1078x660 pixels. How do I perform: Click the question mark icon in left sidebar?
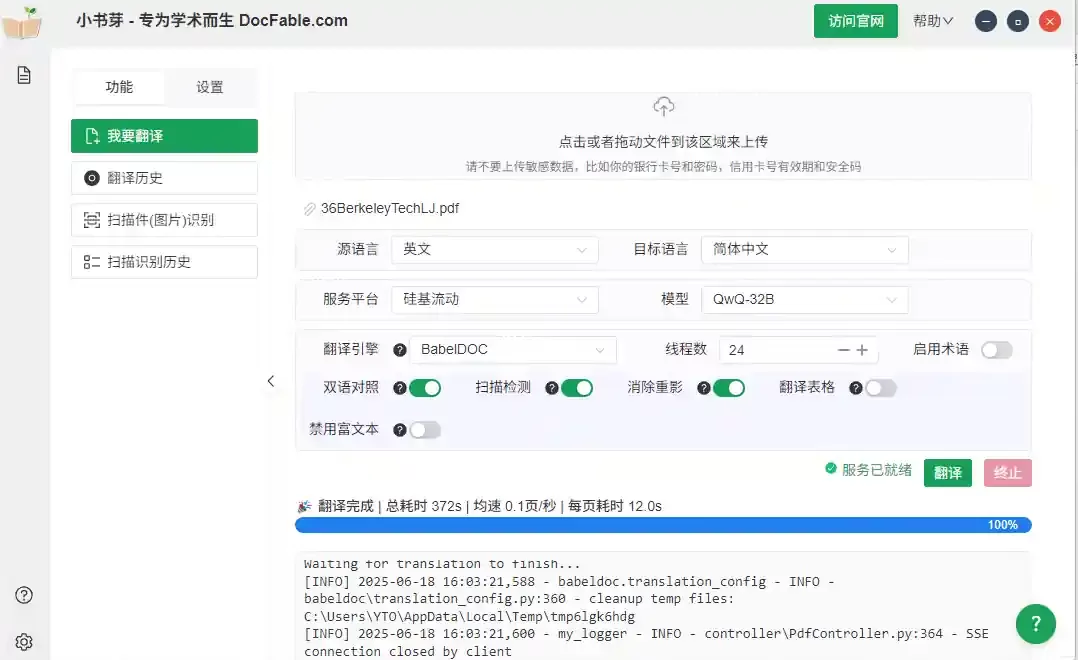click(24, 595)
